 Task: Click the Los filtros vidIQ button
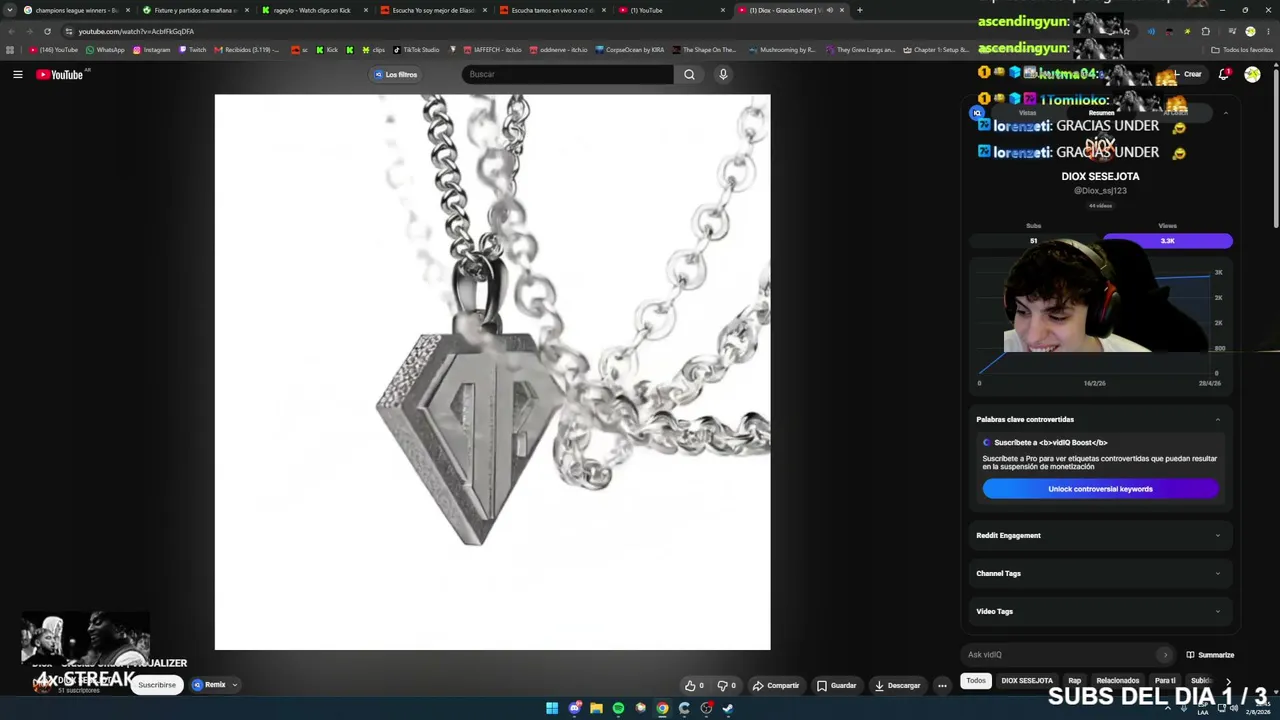pos(396,74)
